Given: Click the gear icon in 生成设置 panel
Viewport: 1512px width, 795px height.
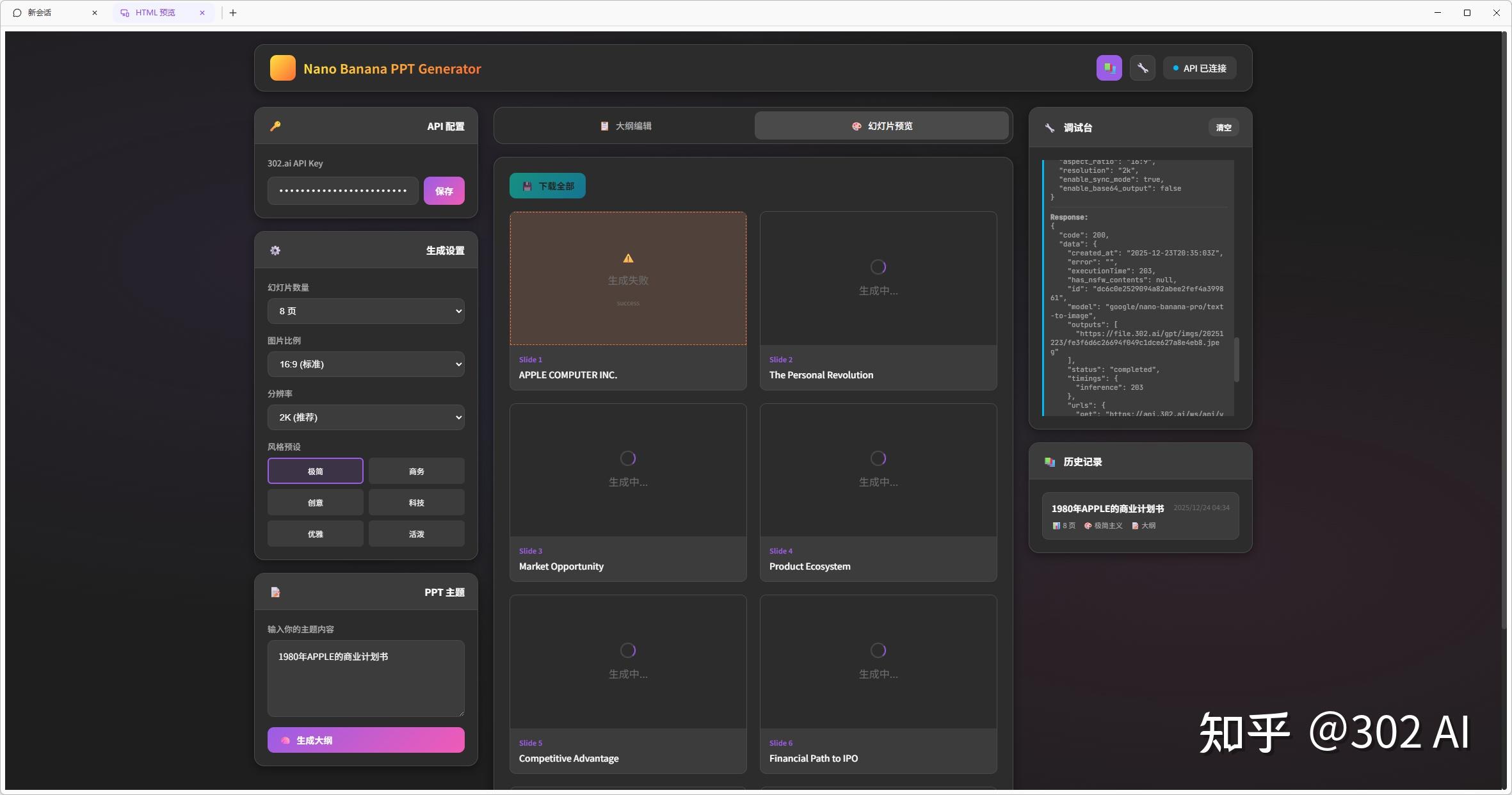Looking at the screenshot, I should tap(275, 250).
